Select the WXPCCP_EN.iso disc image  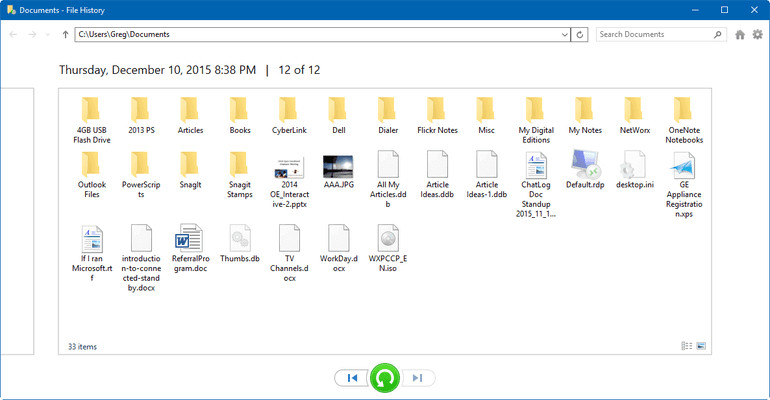[388, 248]
